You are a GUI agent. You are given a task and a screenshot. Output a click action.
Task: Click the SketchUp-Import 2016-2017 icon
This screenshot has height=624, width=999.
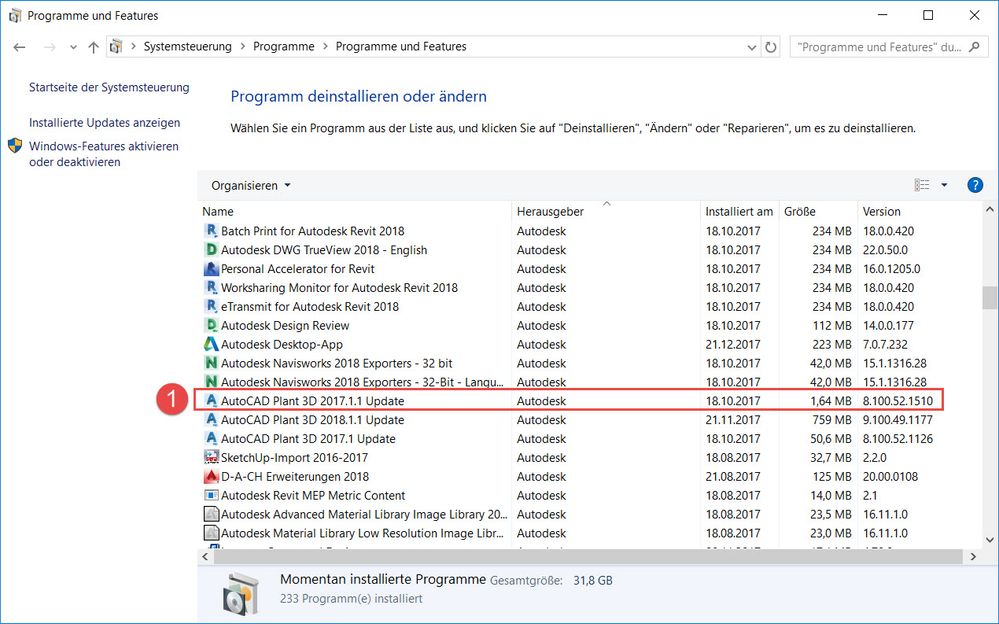pos(211,458)
